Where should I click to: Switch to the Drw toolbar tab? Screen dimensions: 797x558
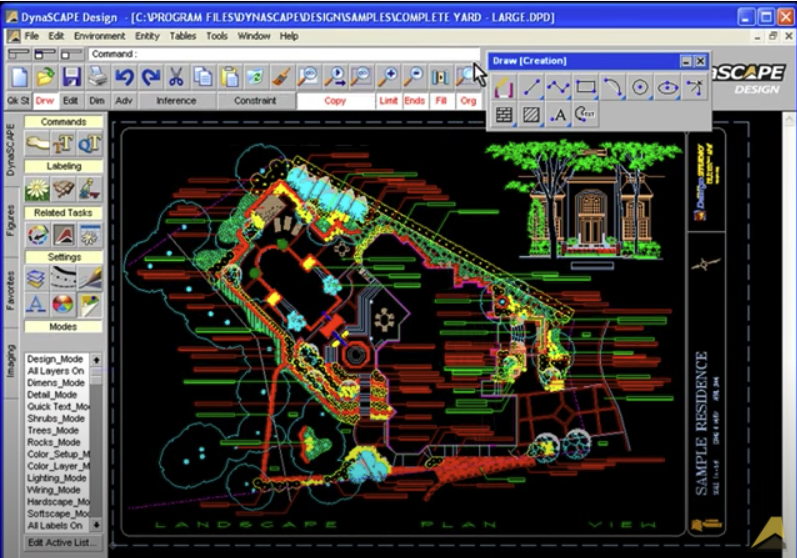pyautogui.click(x=45, y=101)
